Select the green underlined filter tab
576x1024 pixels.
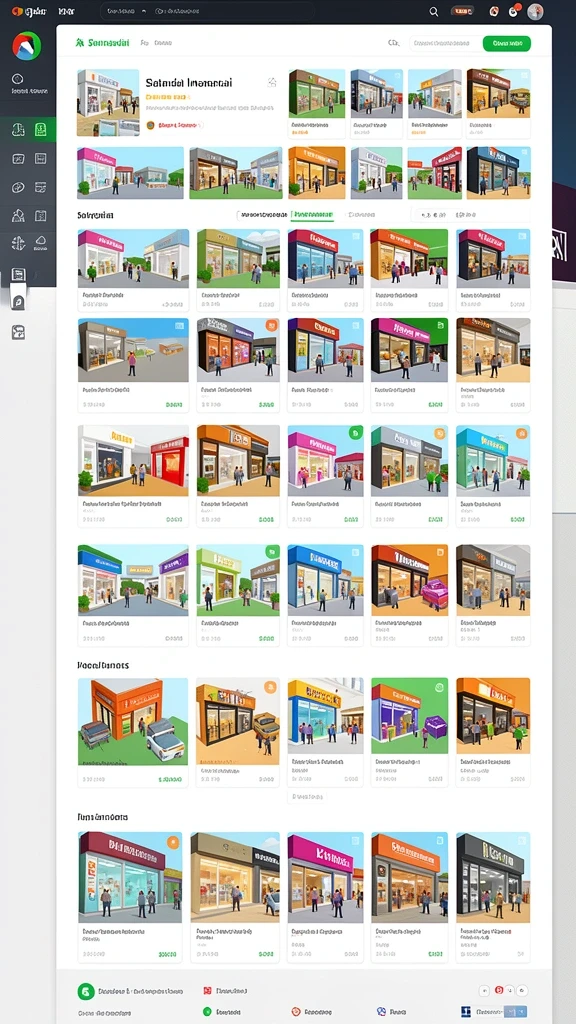click(312, 214)
